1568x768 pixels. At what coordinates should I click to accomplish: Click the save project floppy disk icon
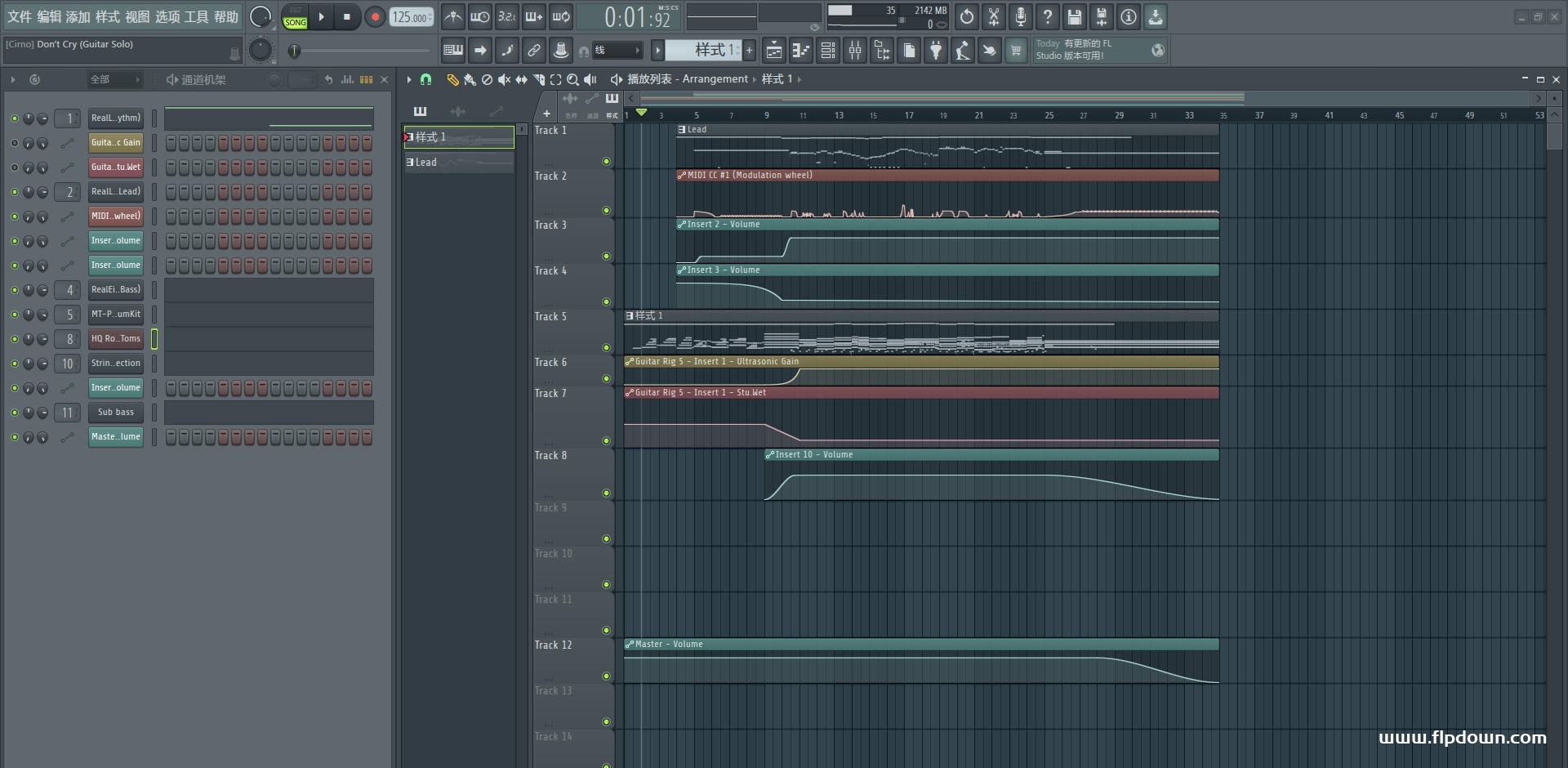pyautogui.click(x=1075, y=16)
